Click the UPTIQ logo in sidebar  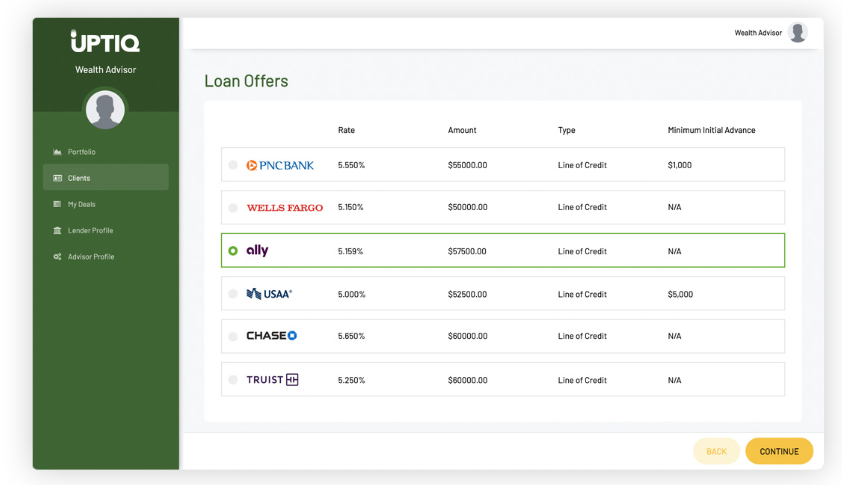(105, 41)
